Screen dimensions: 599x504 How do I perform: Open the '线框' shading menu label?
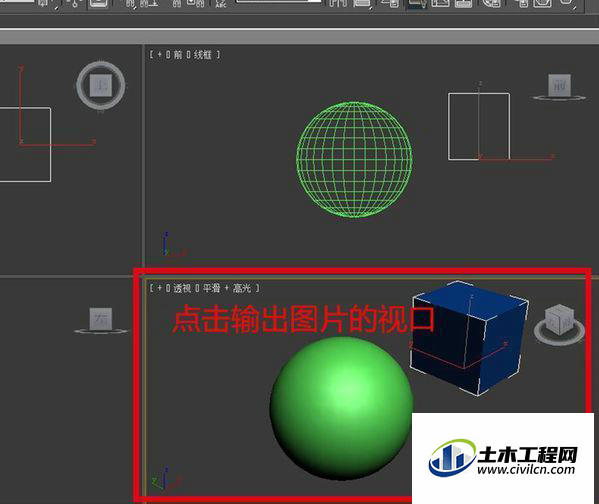[202, 55]
